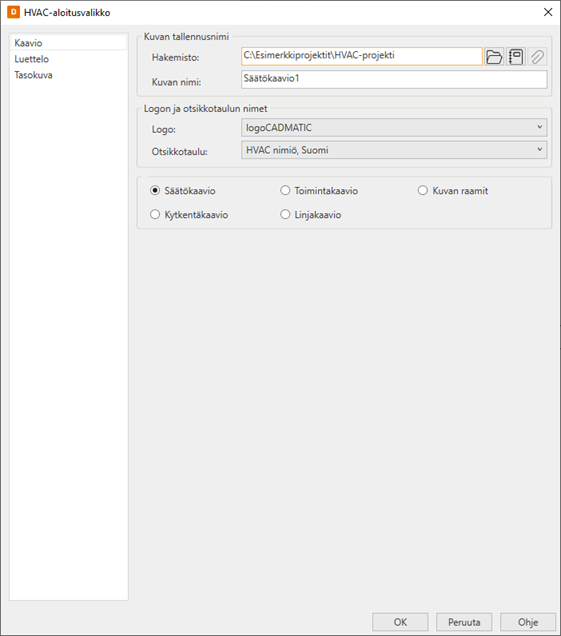Viewport: 561px width, 636px height.
Task: Close the HVAC-aloitusvalikko dialog
Action: (x=548, y=12)
